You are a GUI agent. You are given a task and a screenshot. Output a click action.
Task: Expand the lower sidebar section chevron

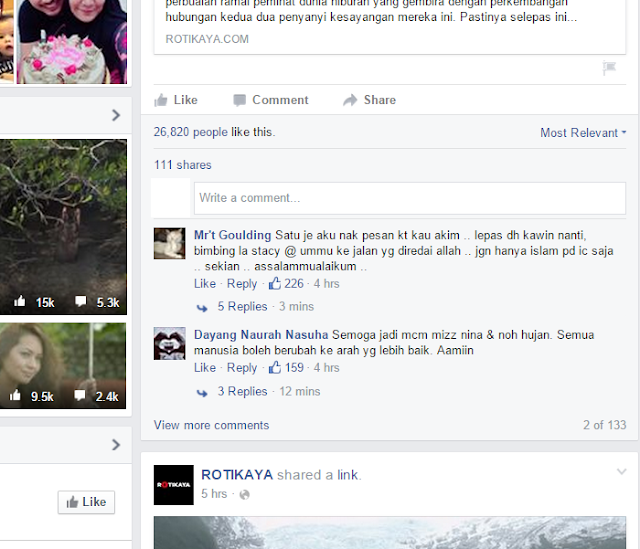(116, 445)
